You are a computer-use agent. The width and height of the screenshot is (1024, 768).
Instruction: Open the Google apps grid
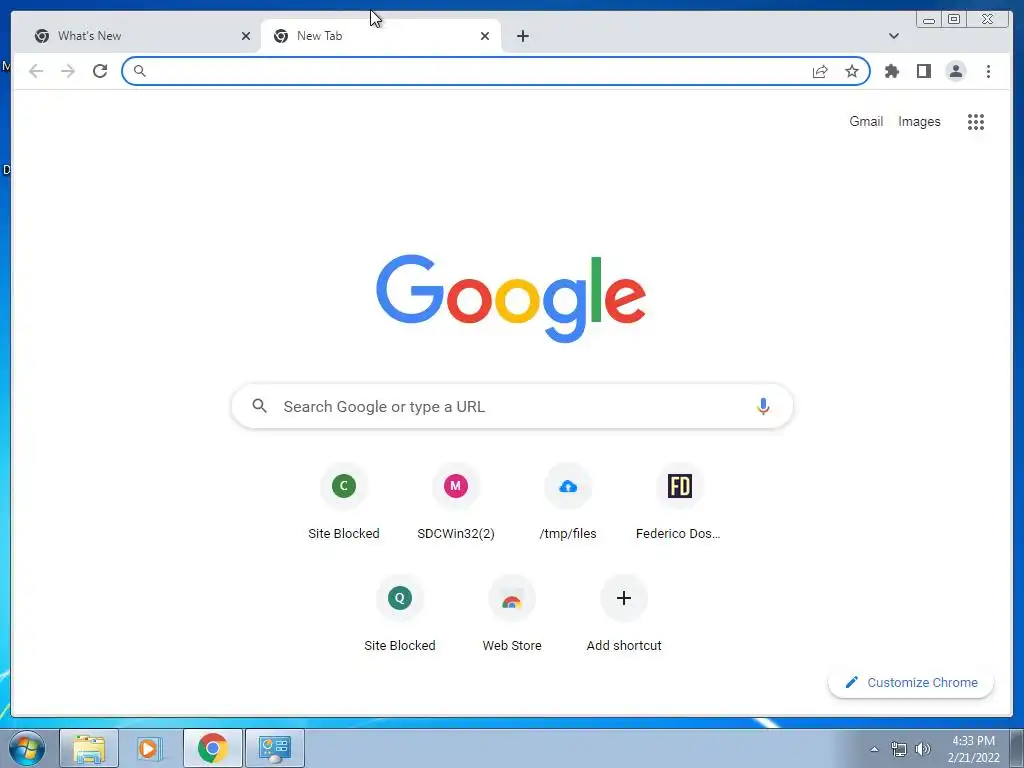[x=976, y=121]
